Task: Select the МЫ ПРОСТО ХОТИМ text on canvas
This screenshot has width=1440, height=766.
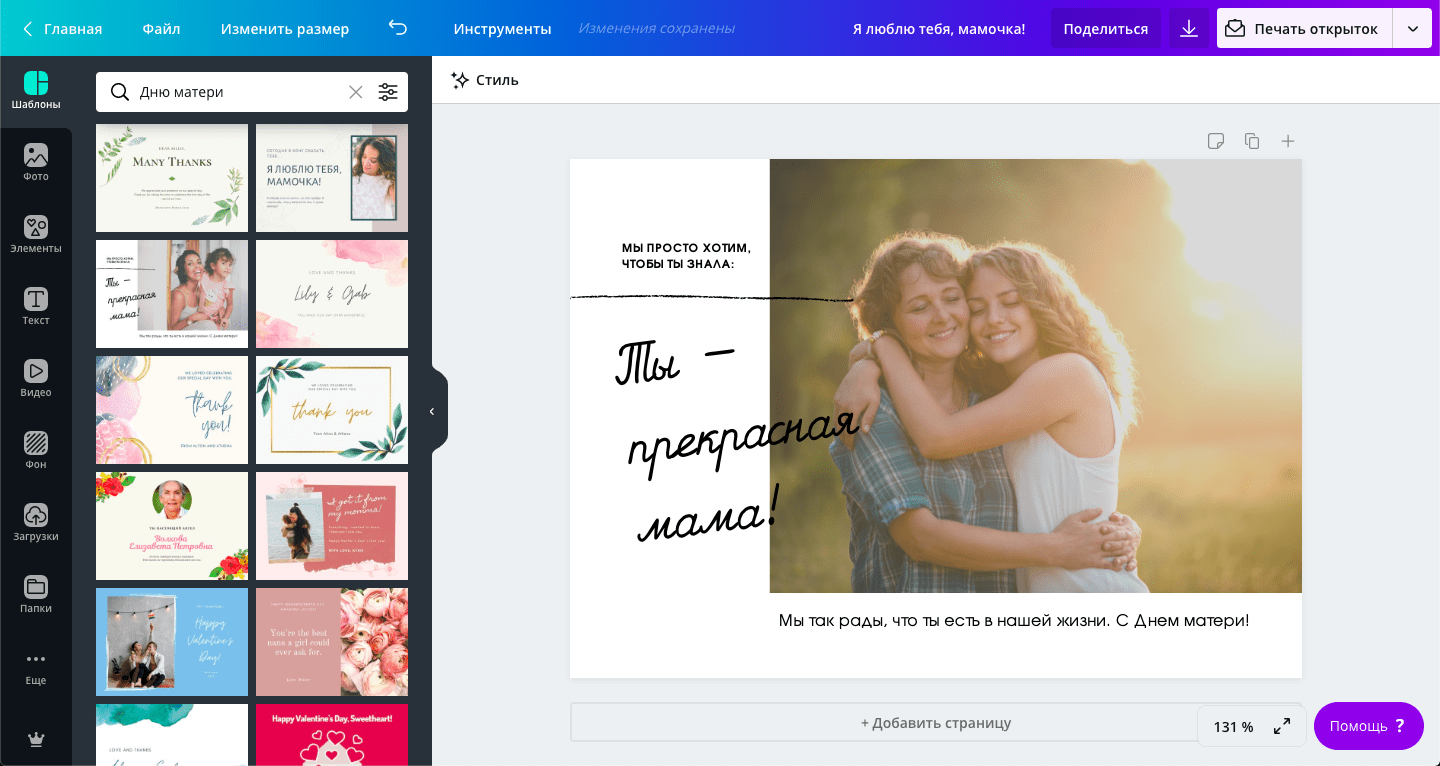Action: [x=686, y=256]
